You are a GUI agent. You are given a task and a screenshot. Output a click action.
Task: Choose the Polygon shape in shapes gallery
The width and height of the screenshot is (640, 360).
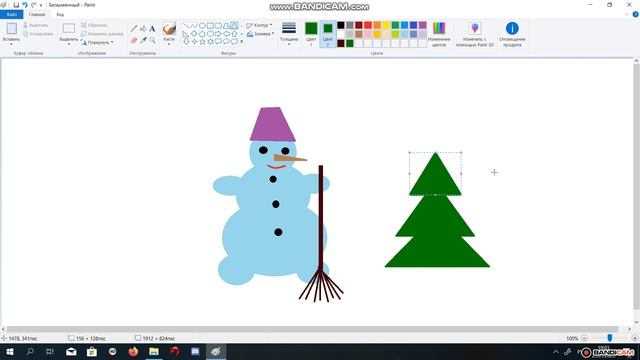coord(227,26)
